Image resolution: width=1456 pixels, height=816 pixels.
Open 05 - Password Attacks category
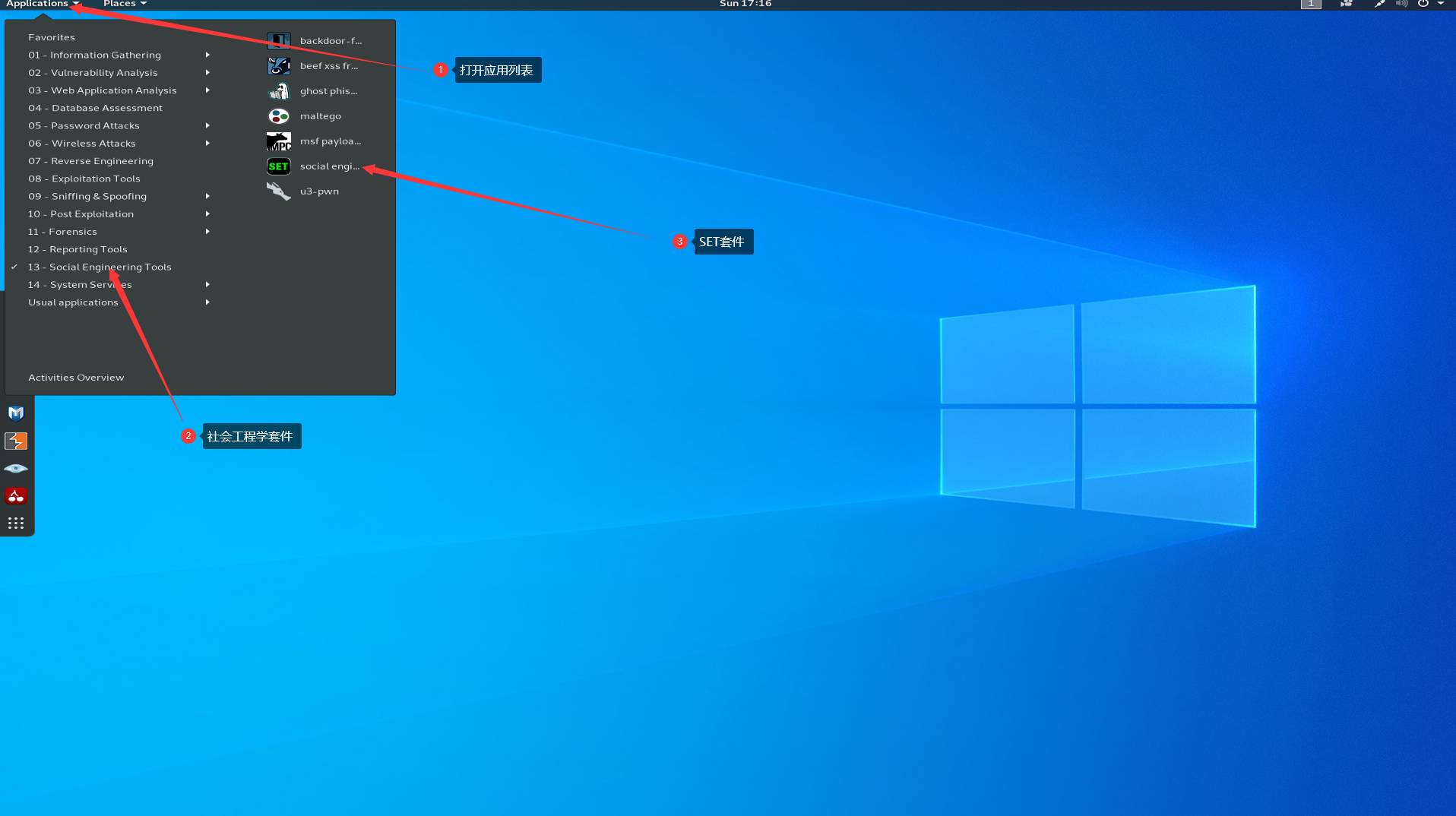[84, 125]
